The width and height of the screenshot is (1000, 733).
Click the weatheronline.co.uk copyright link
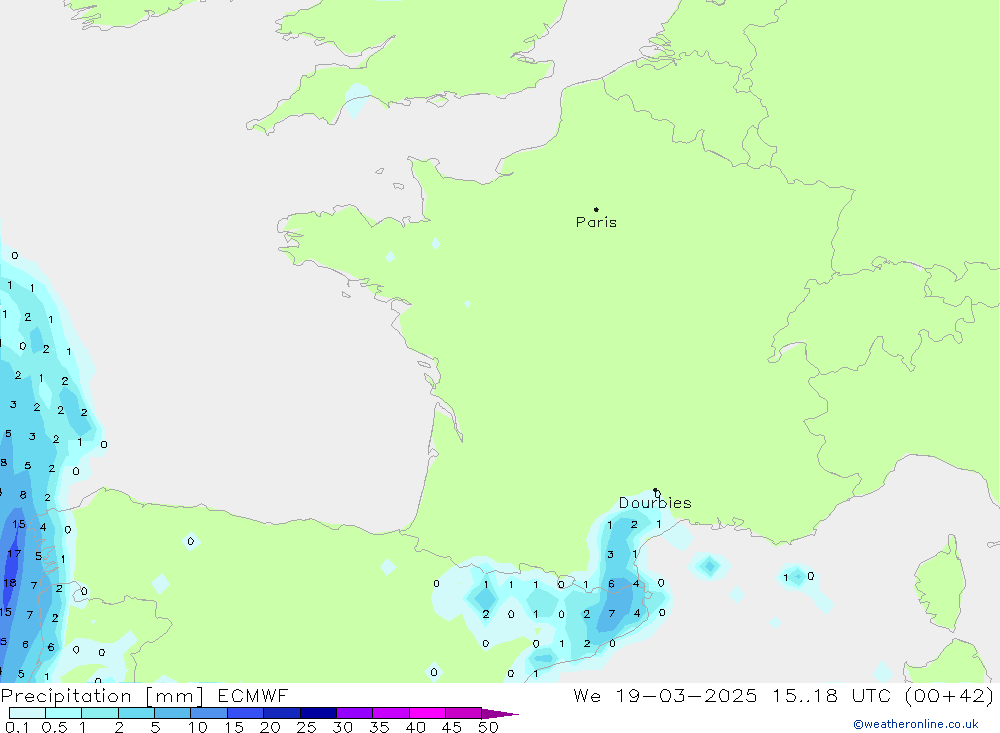tap(915, 724)
